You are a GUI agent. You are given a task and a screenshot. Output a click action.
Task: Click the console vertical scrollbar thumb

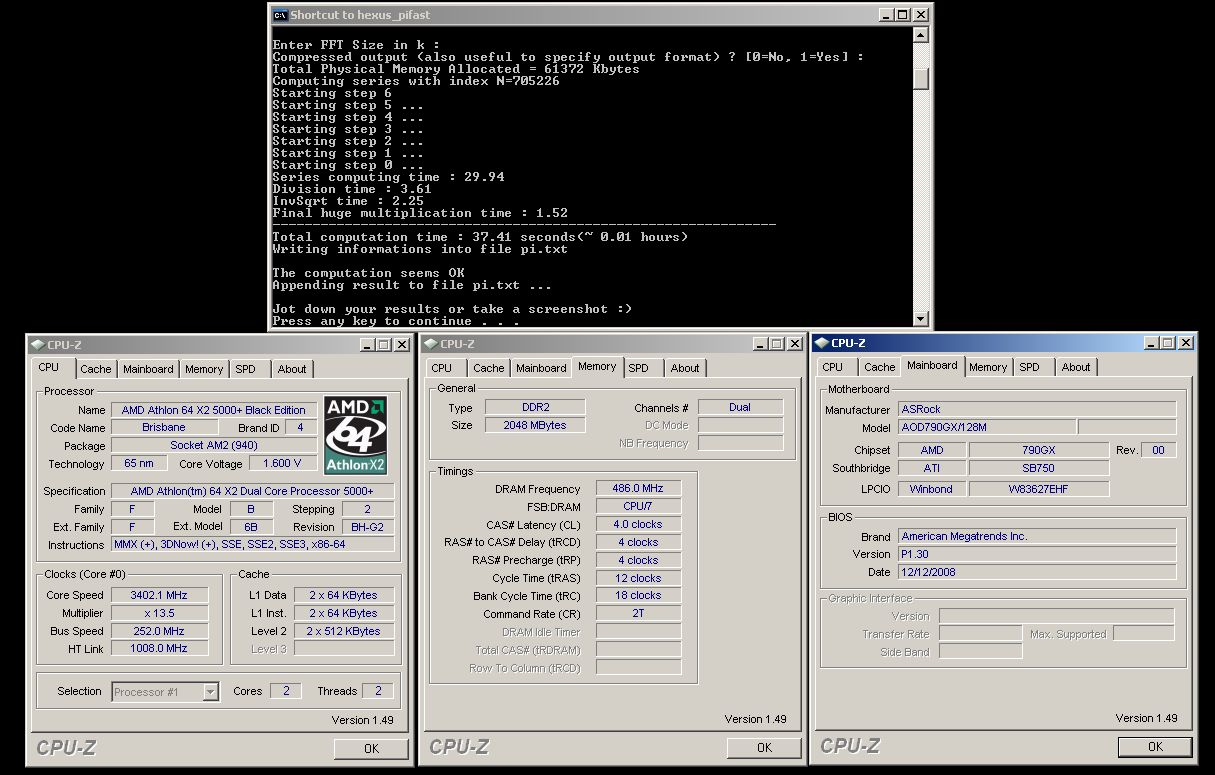pyautogui.click(x=921, y=78)
